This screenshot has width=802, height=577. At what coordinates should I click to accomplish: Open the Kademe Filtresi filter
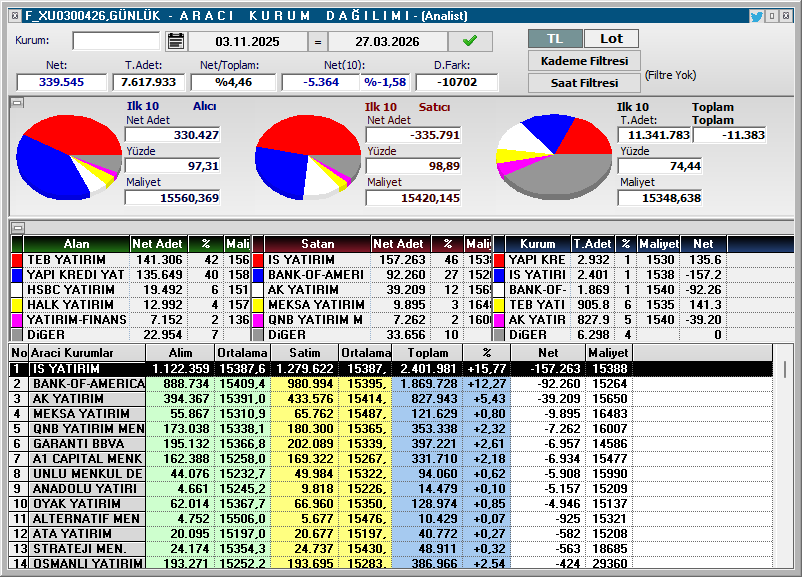point(584,61)
